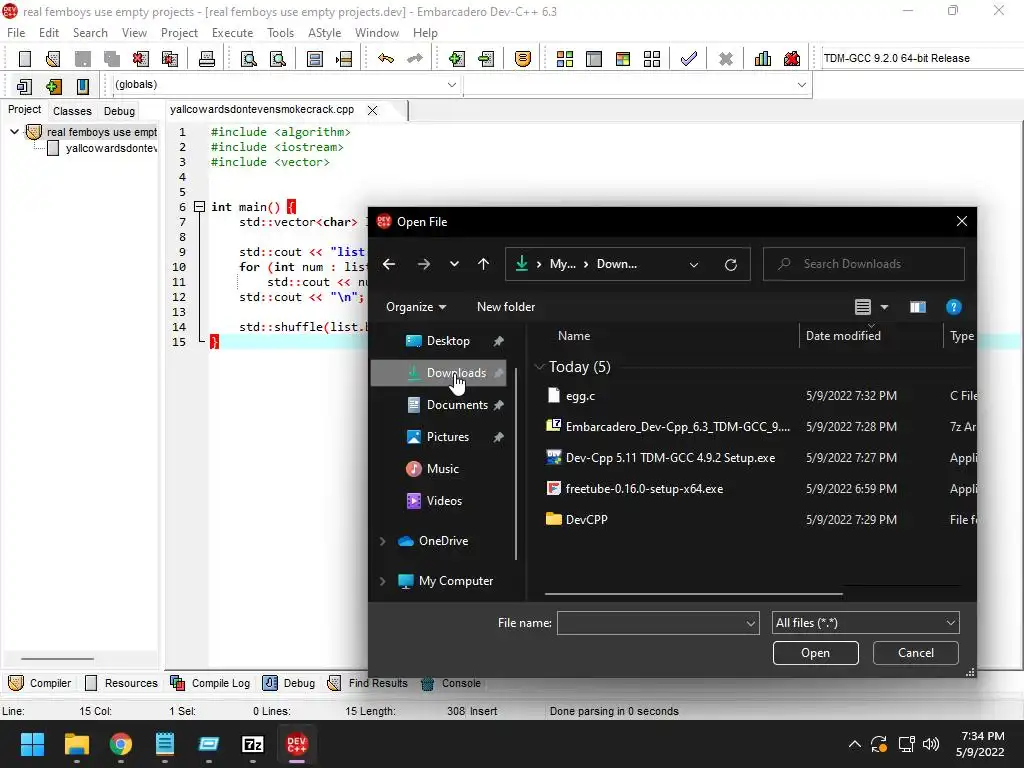
Task: Collapse the real femboys project tree node
Action: click(x=14, y=132)
